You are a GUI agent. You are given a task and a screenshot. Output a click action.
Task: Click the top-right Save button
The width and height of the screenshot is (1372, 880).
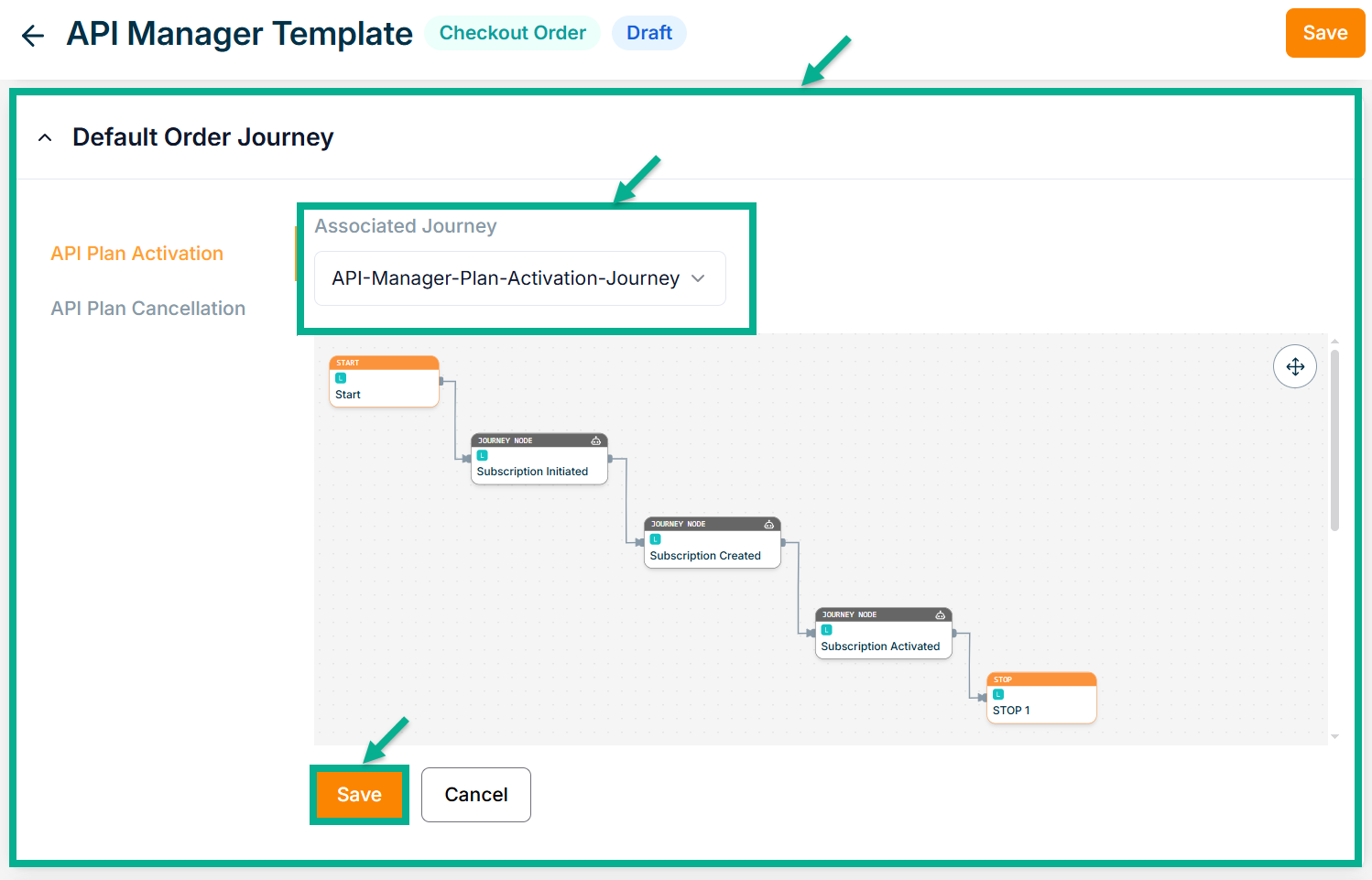click(x=1324, y=33)
